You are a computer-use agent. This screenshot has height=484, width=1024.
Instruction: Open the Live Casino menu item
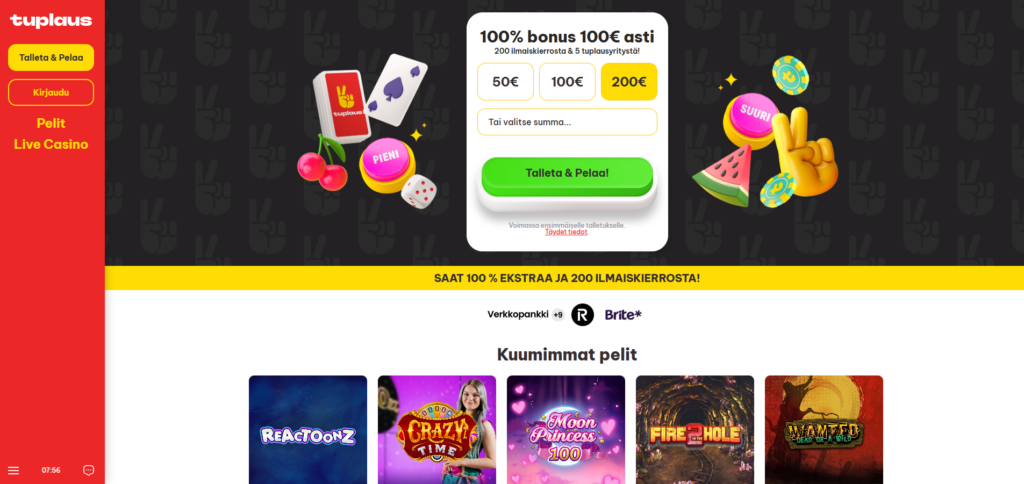coord(51,144)
